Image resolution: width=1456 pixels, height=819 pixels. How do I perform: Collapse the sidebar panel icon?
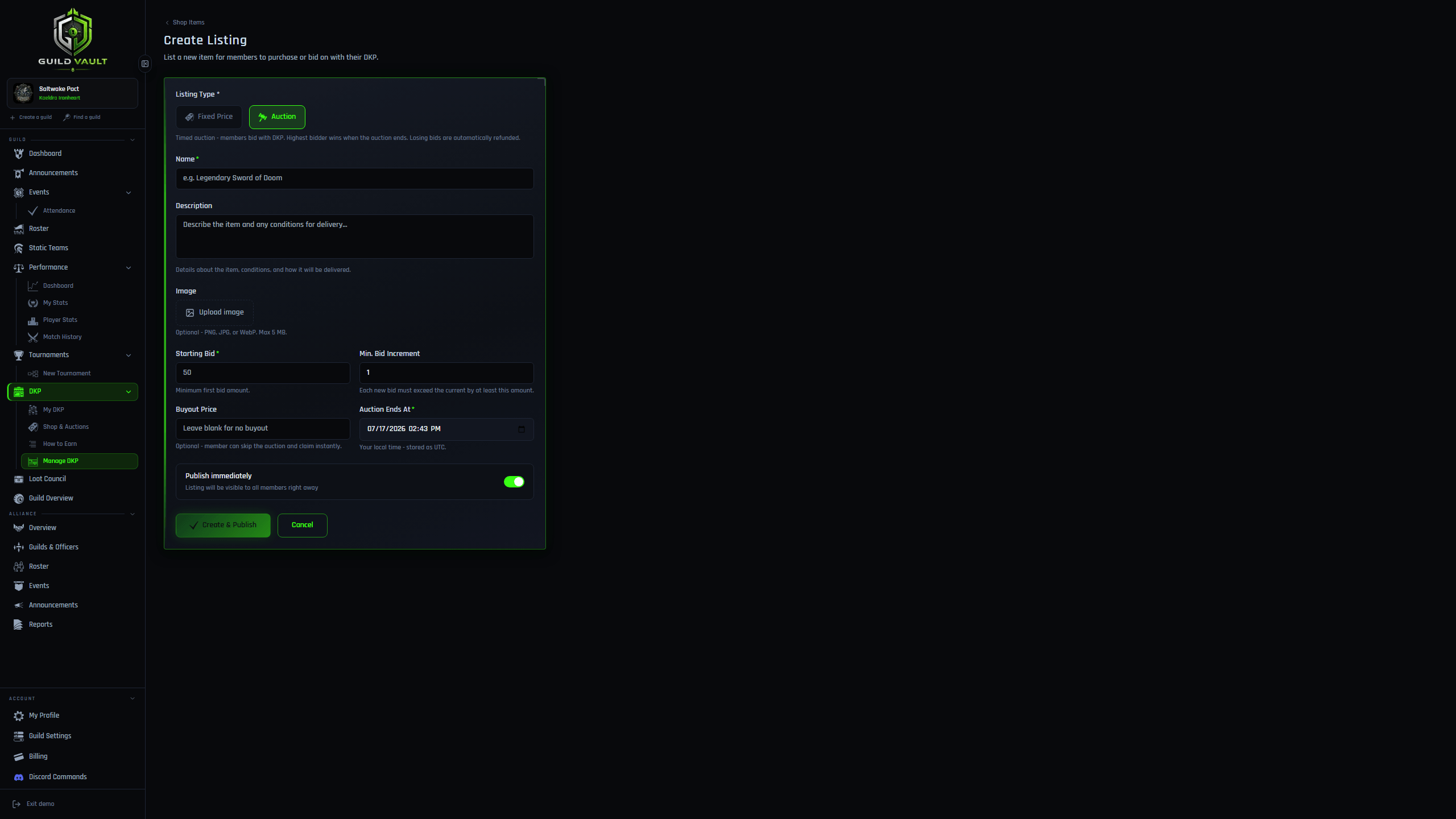(x=145, y=64)
